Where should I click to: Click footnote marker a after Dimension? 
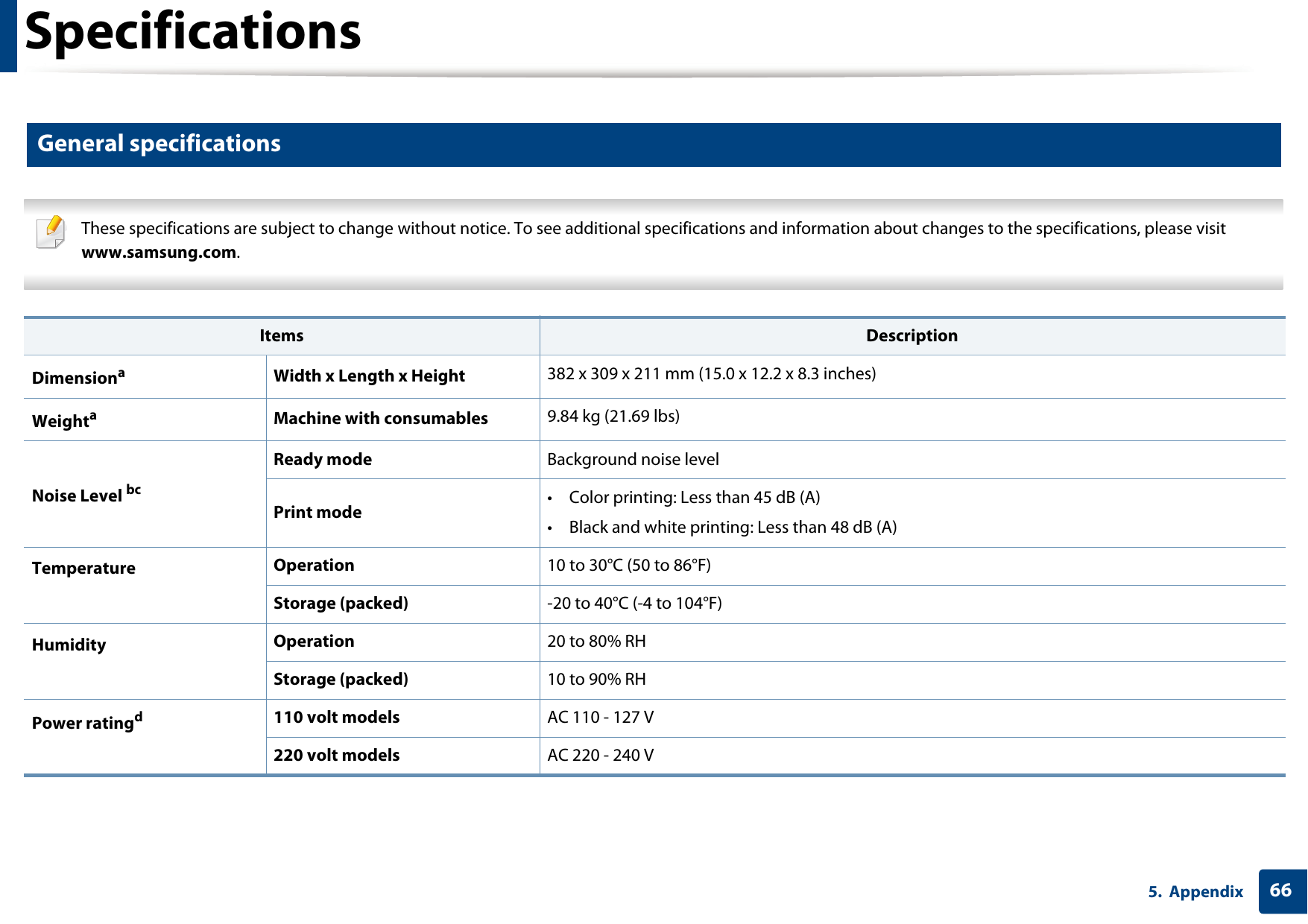click(x=122, y=372)
